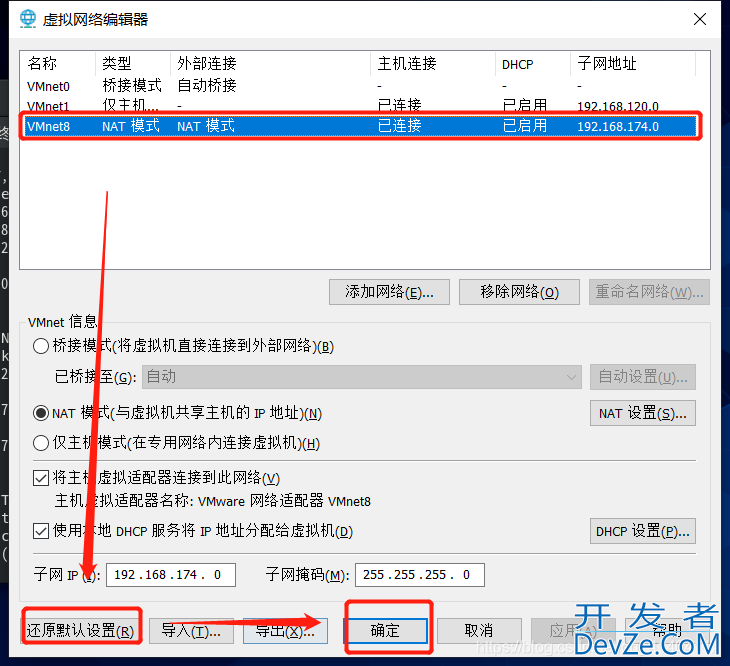Select the VMnet0 network row
The image size is (730, 666).
pos(360,86)
